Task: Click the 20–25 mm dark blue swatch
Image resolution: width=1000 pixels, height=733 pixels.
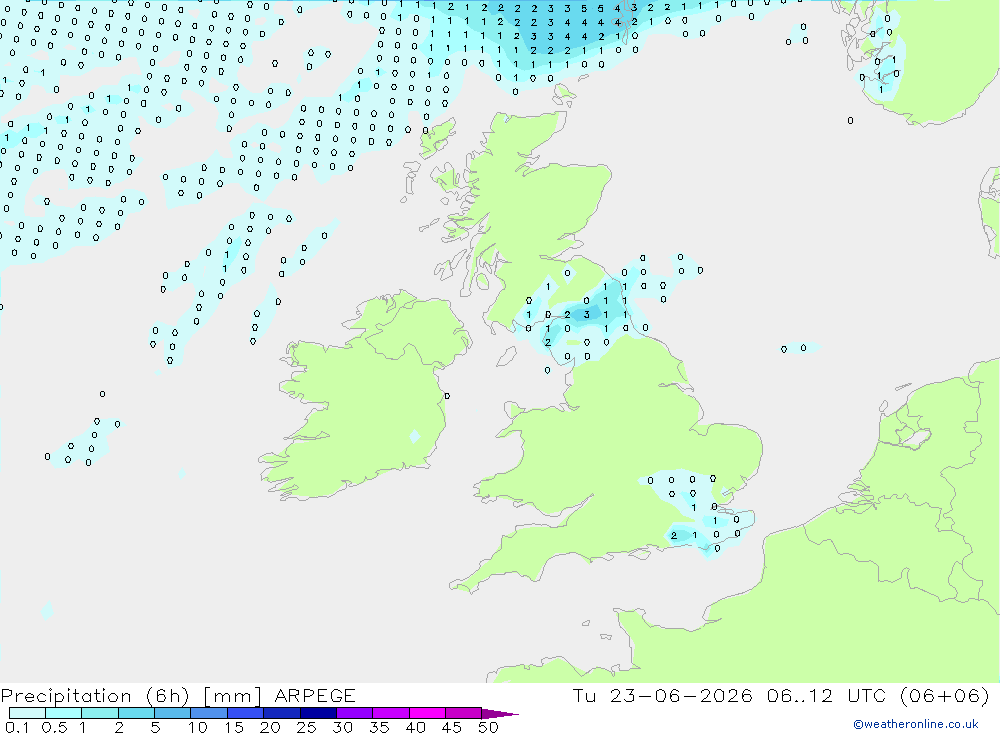Action: coord(282,713)
